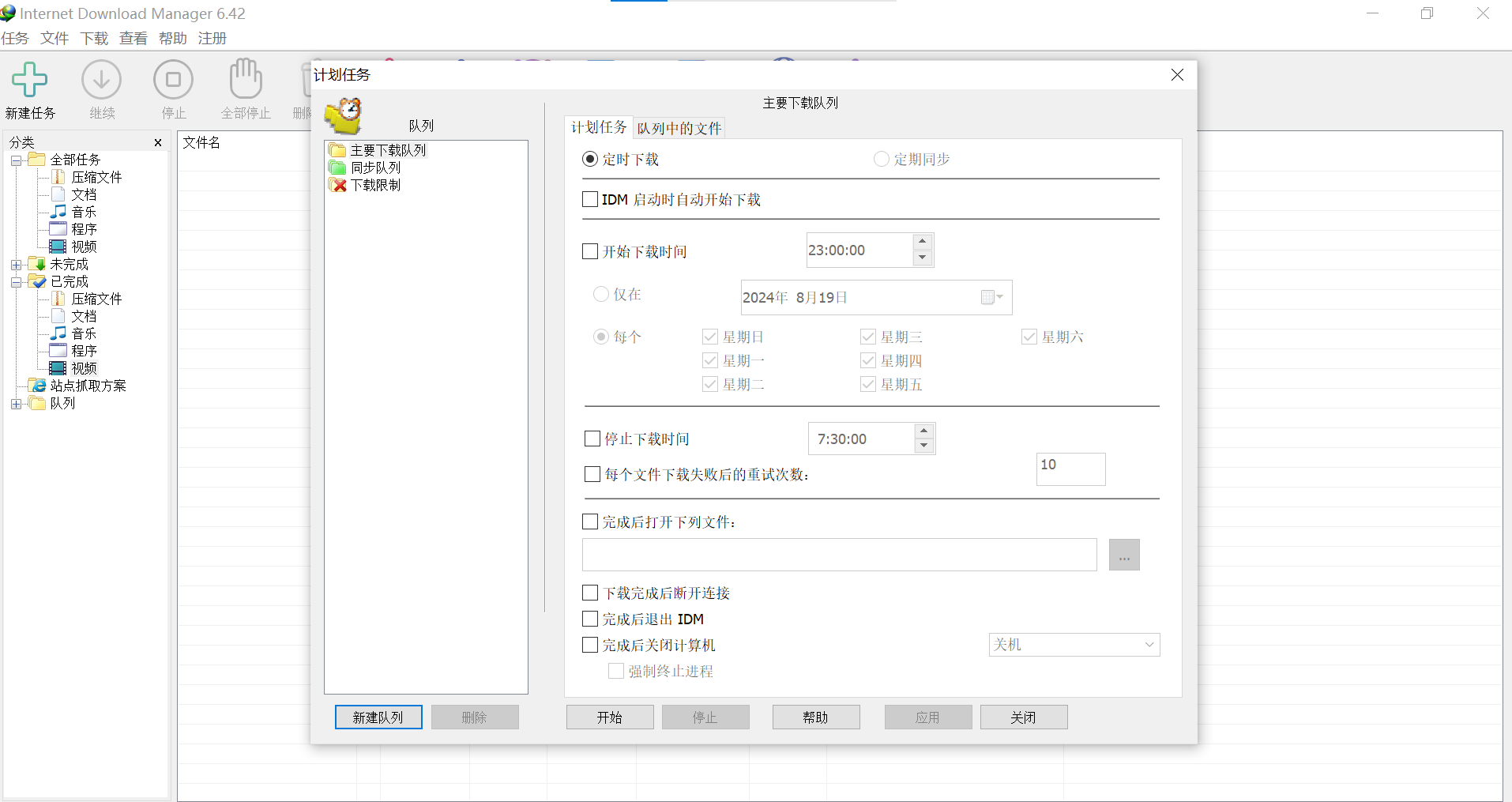Click the 新建队列 button
The image size is (1512, 802).
point(378,717)
